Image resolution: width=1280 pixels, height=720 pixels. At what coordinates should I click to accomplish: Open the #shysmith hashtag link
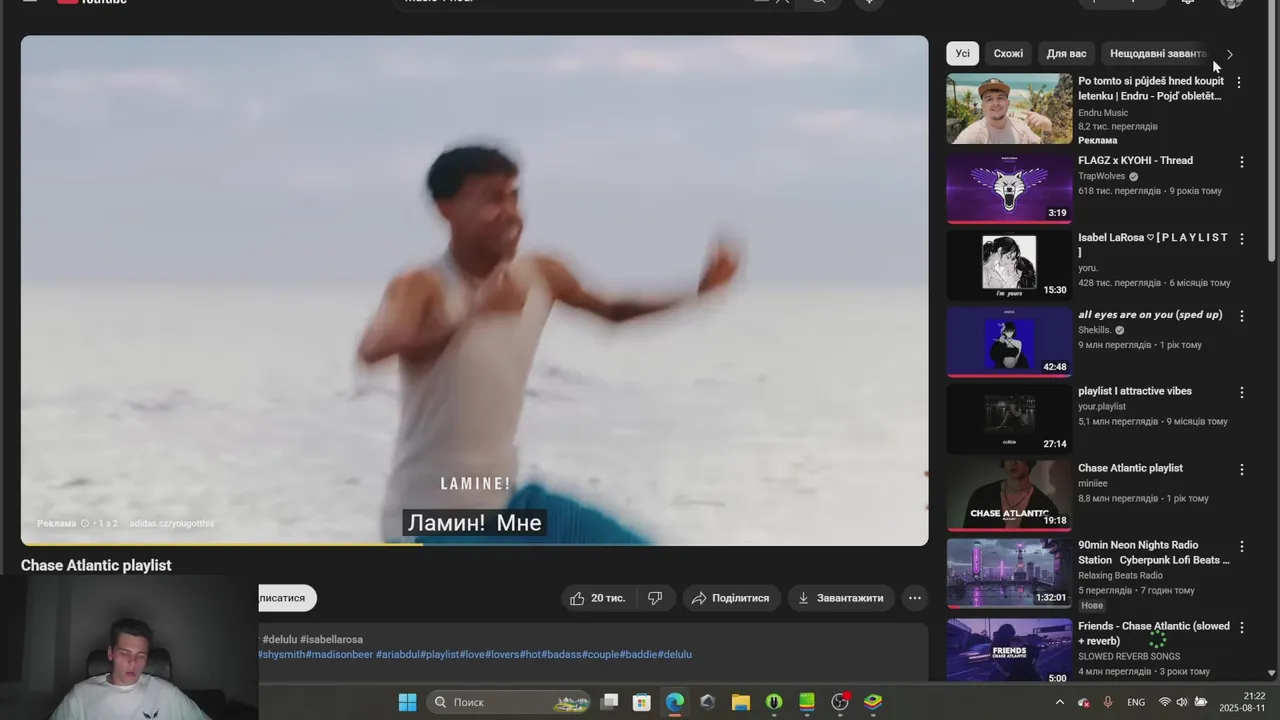(282, 654)
